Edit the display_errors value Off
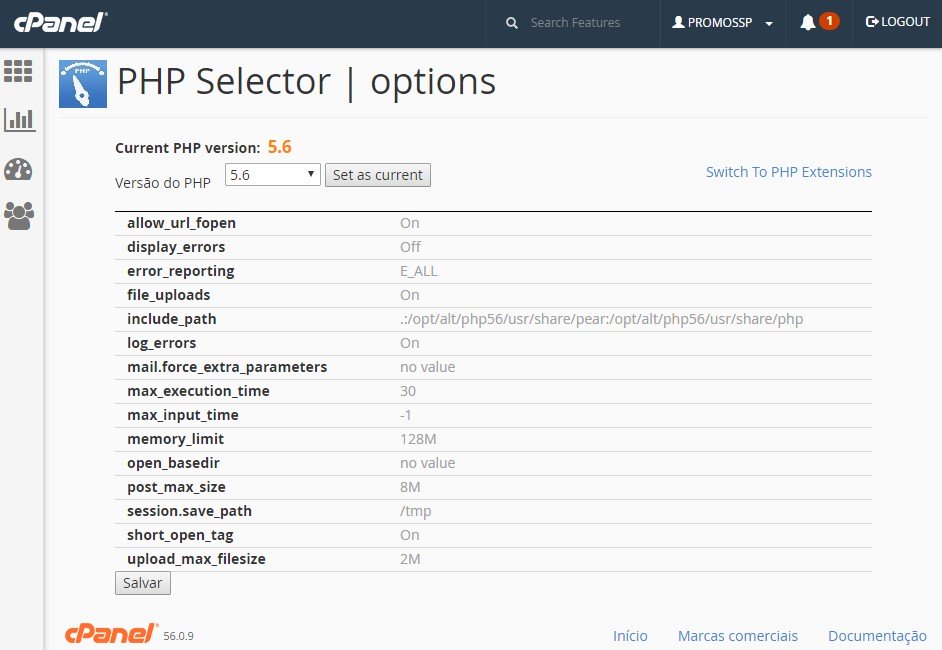942x650 pixels. pyautogui.click(x=410, y=247)
